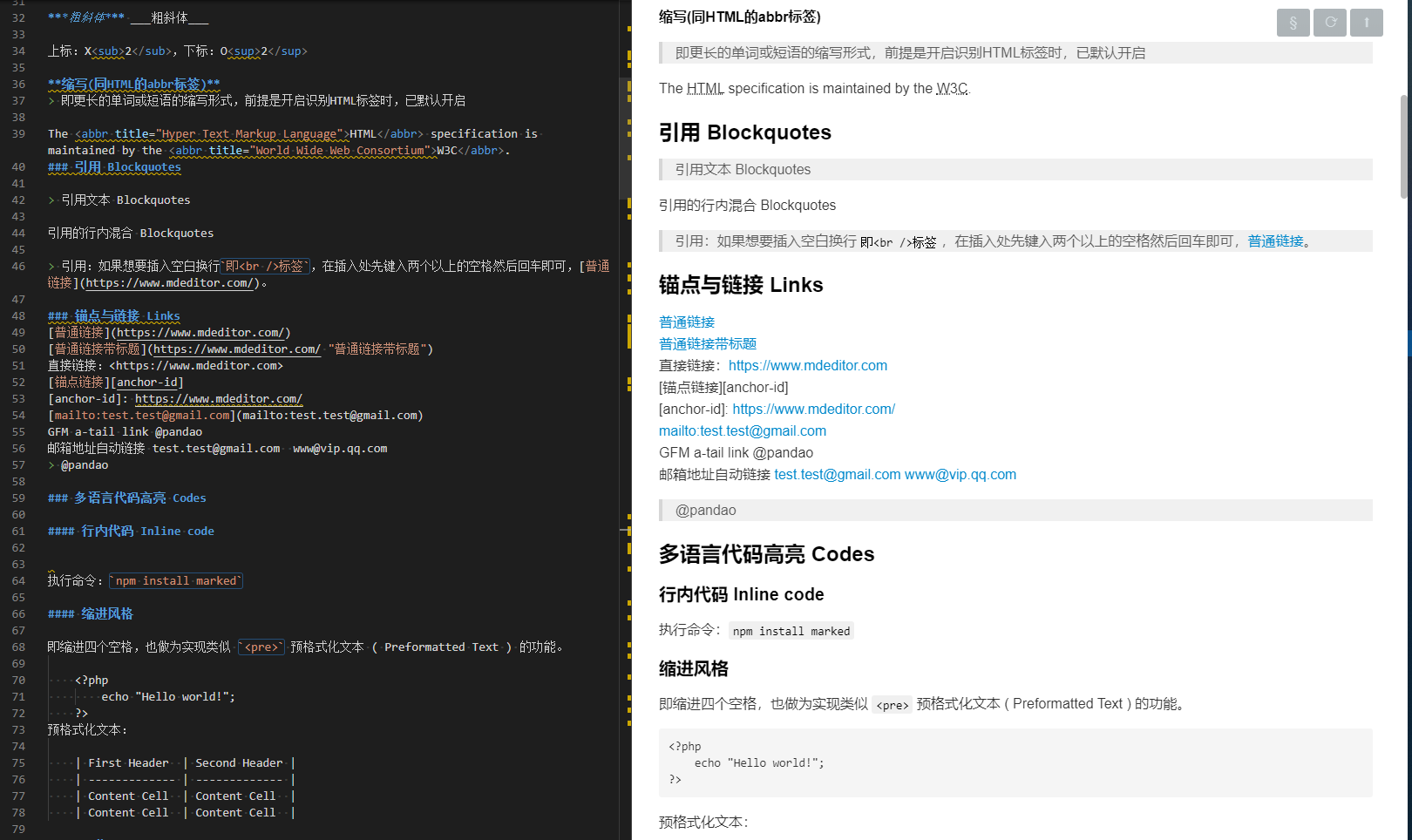This screenshot has width=1412, height=840.
Task: Click line number 46 in the editor gutter
Action: 19,266
